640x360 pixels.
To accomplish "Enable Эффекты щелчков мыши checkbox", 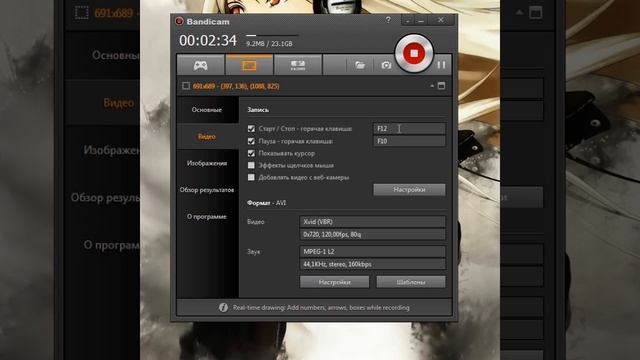I will pos(251,165).
